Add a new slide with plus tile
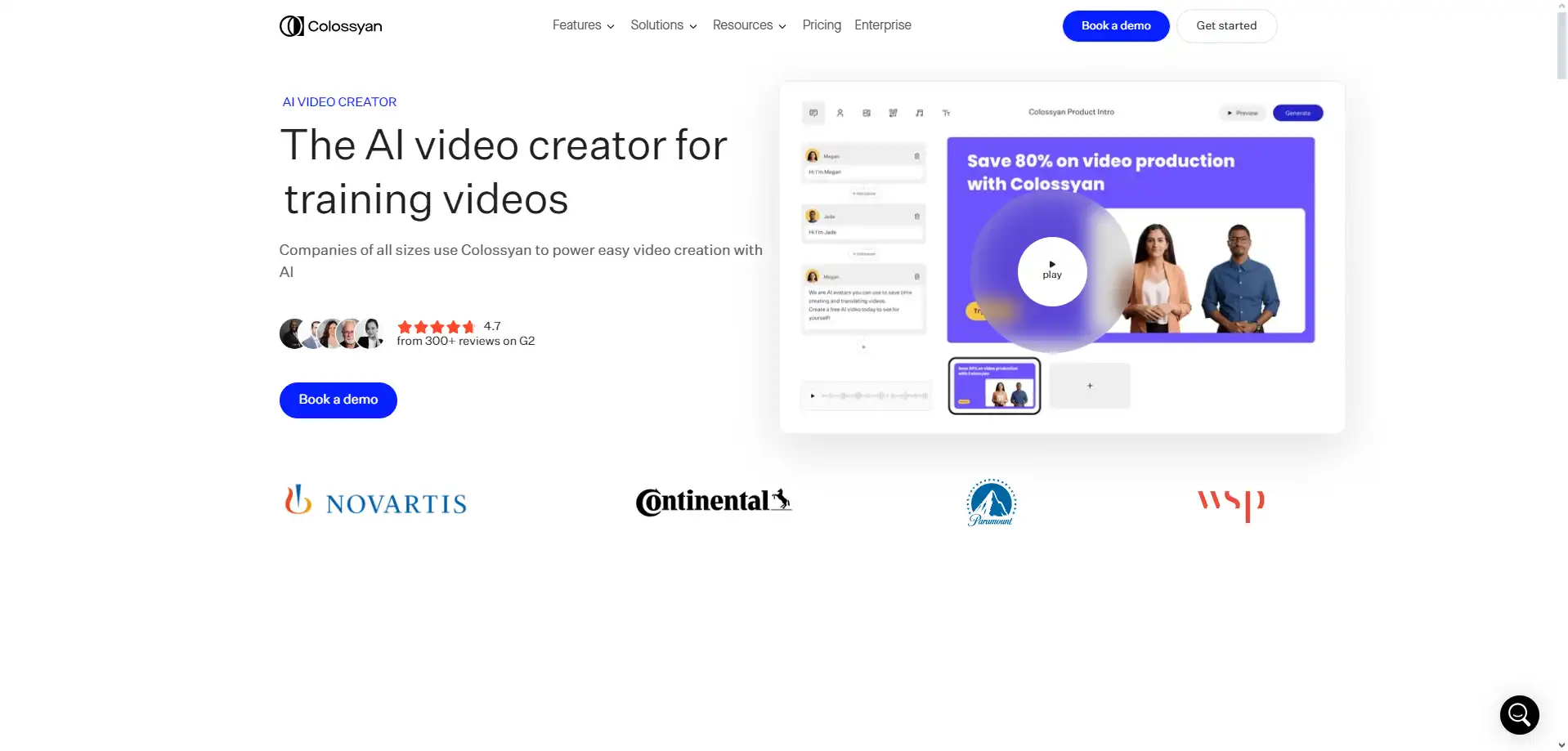Viewport: 1568px width, 751px height. point(1090,386)
